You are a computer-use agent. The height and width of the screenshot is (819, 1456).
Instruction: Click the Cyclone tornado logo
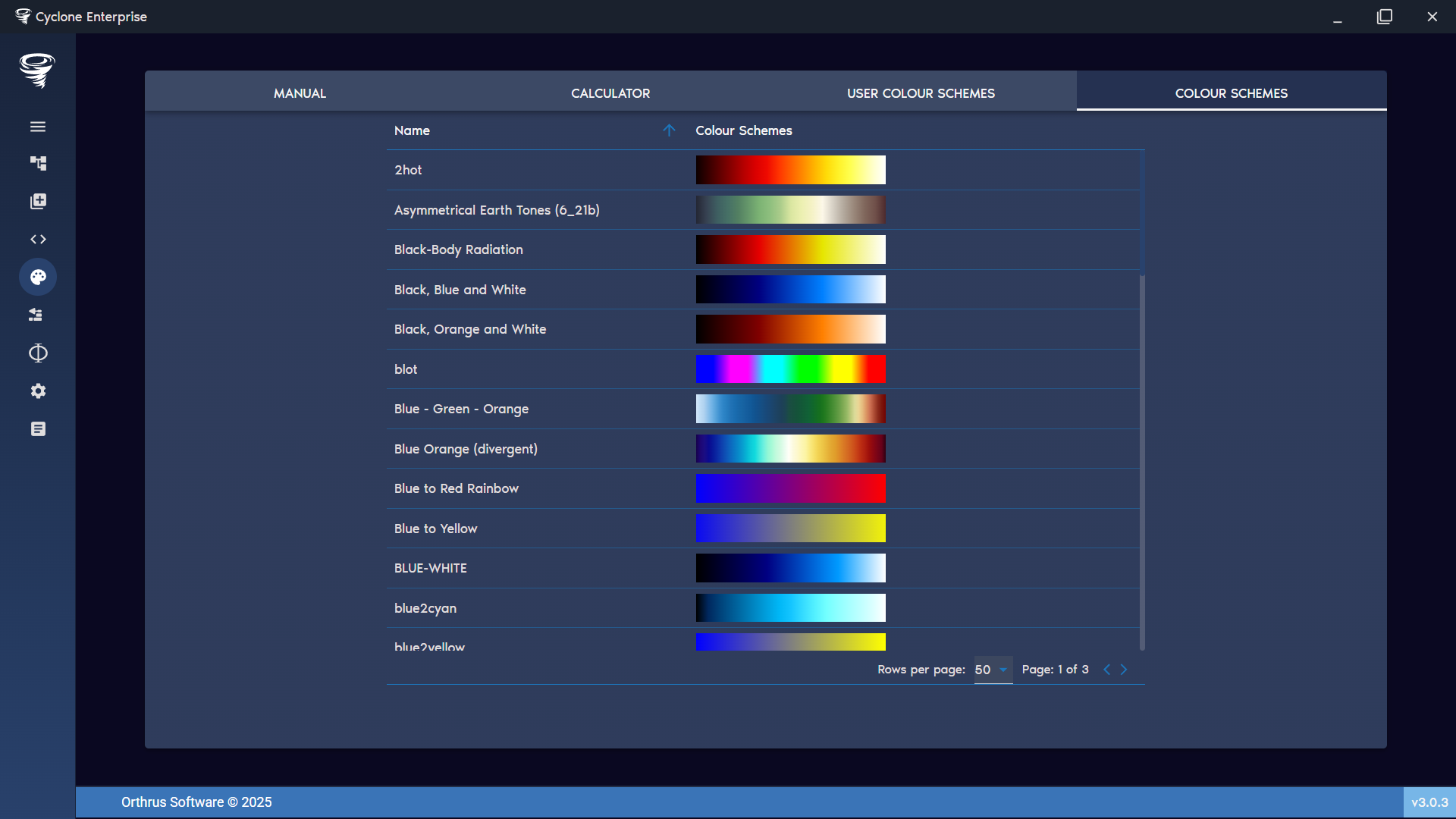click(x=37, y=71)
